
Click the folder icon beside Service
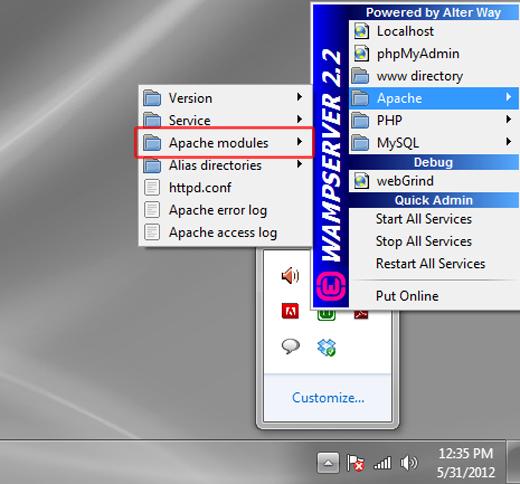click(152, 120)
